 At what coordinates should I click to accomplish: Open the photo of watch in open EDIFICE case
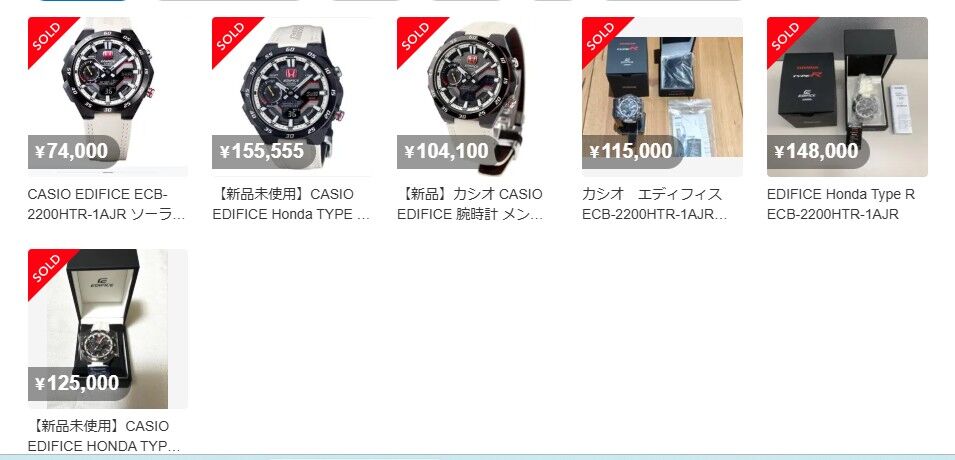point(108,328)
